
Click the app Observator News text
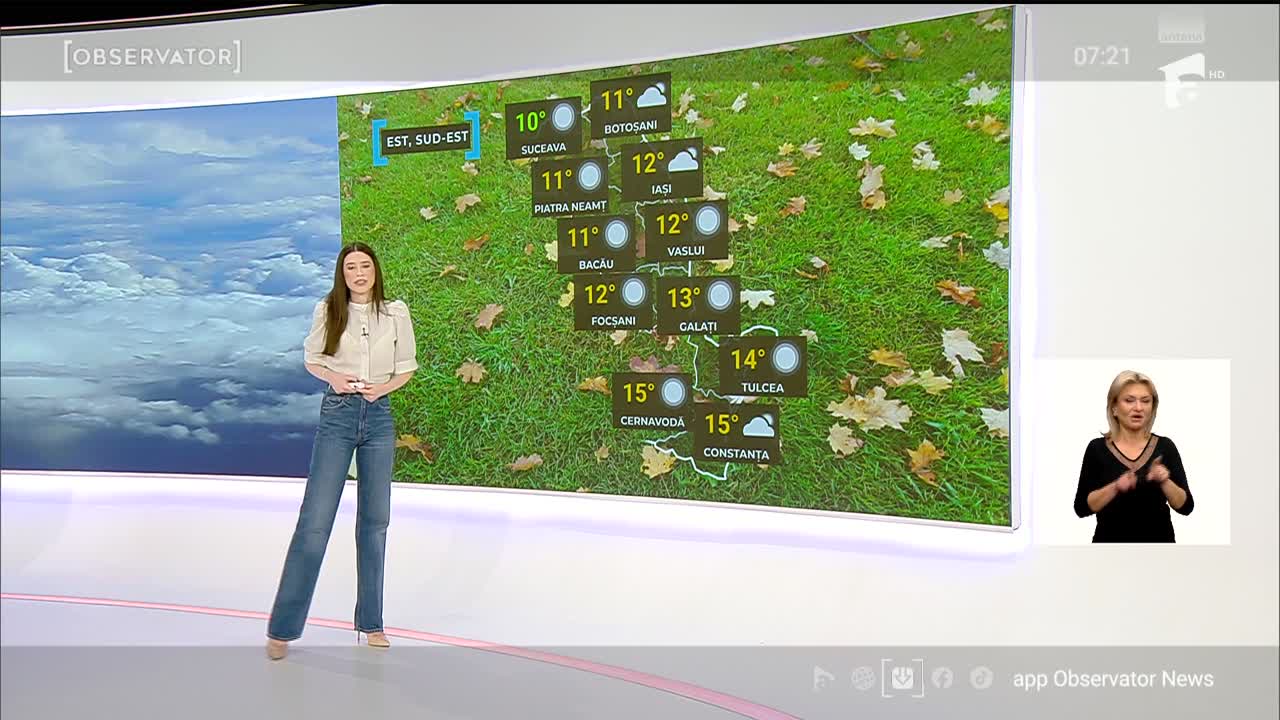(1112, 679)
